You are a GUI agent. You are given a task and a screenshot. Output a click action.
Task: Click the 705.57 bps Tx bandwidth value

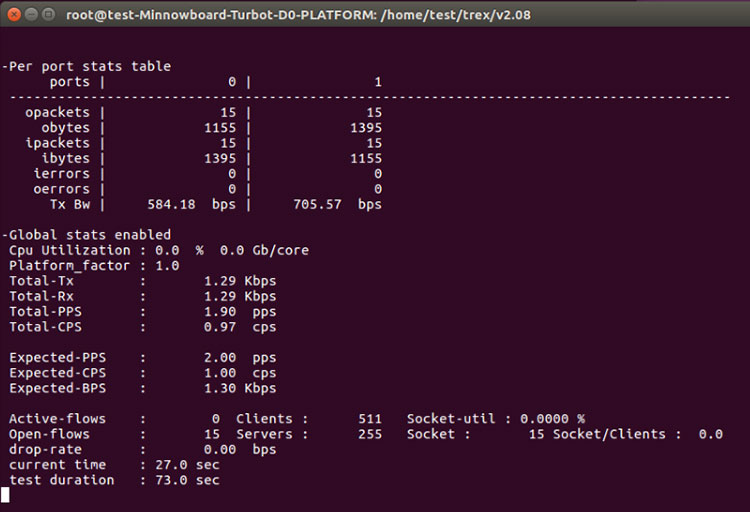pos(338,204)
